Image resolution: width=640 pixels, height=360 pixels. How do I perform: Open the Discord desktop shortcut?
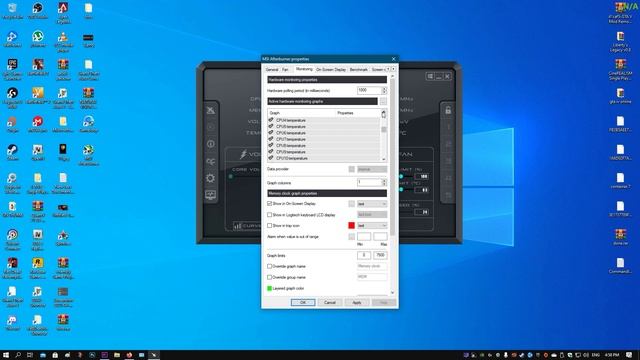[x=12, y=322]
